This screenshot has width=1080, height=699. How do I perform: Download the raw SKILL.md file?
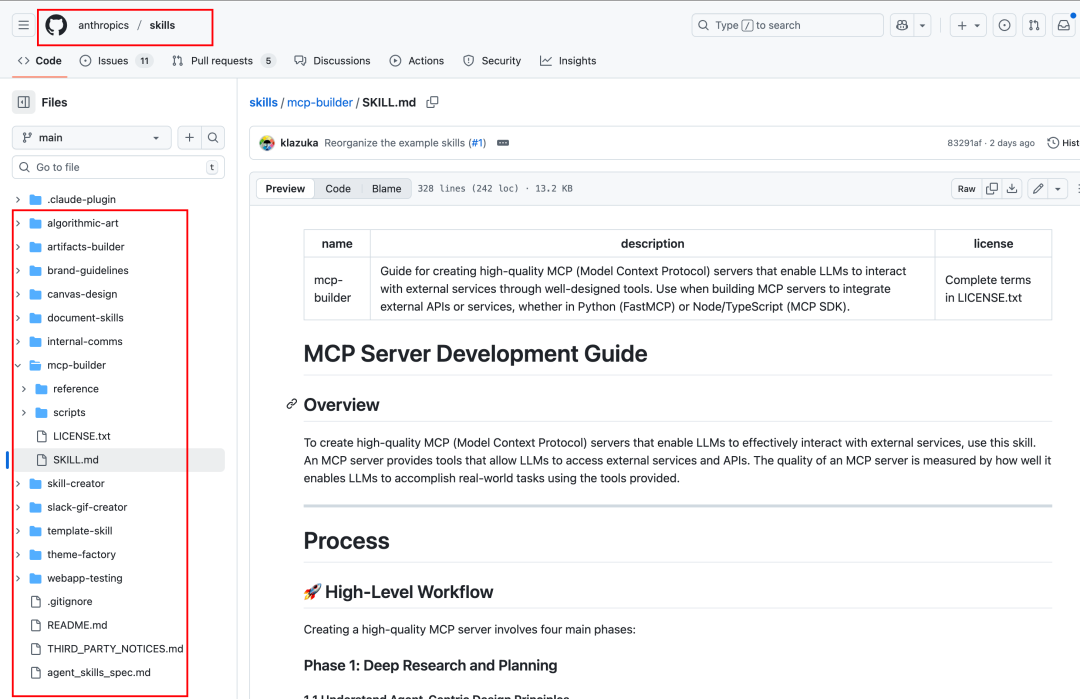point(1012,188)
